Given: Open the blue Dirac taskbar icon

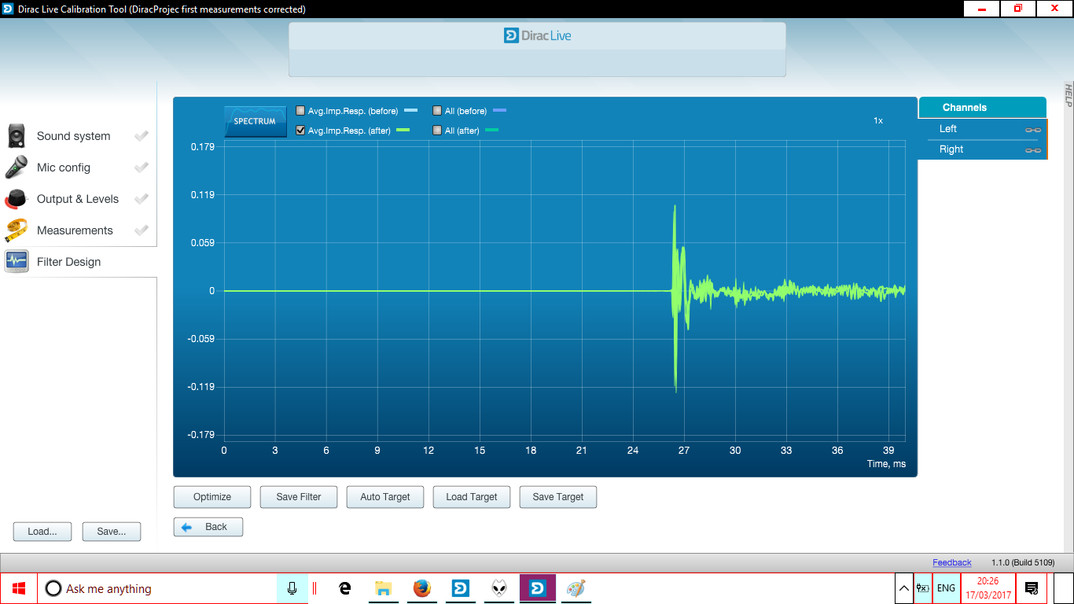Looking at the screenshot, I should 460,588.
